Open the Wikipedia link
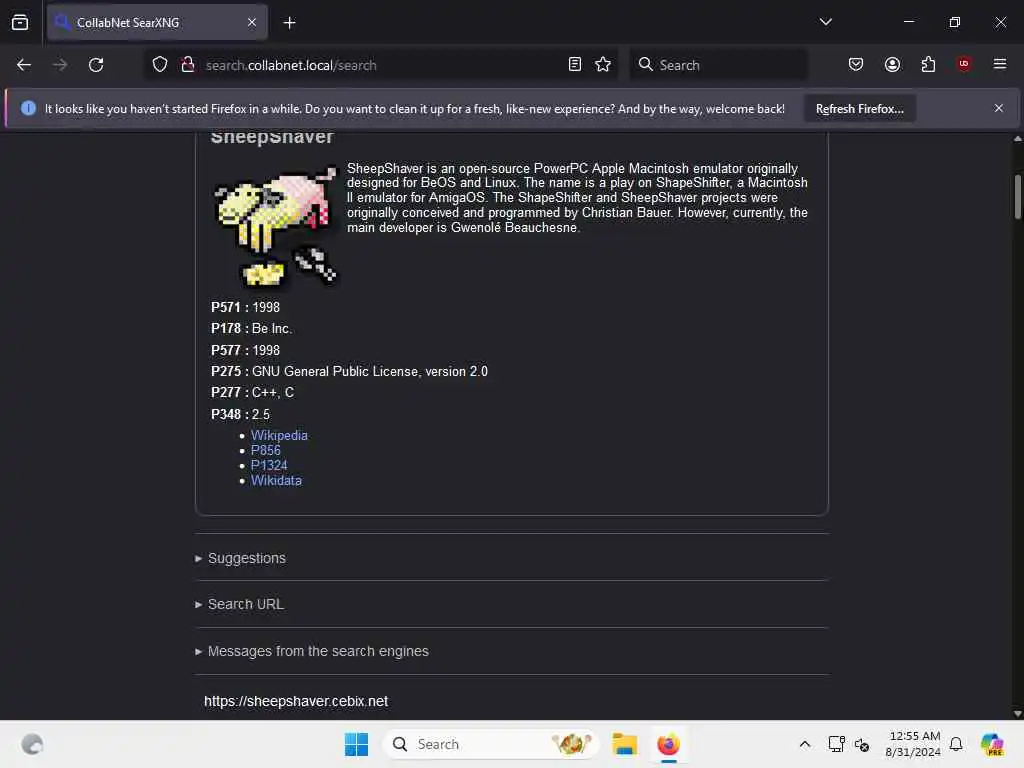1024x768 pixels. click(279, 435)
